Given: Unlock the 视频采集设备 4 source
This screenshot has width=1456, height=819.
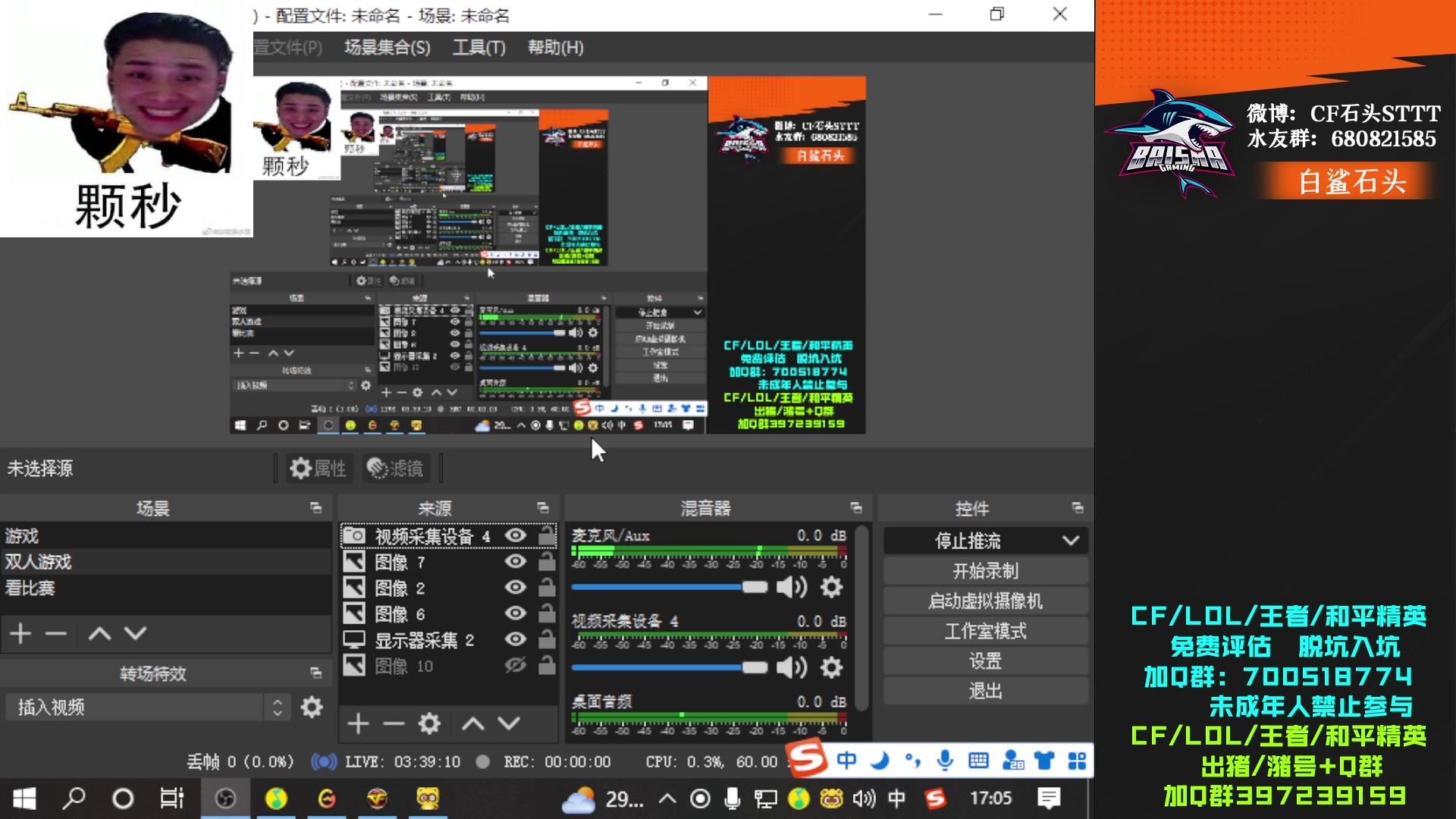Looking at the screenshot, I should click(545, 535).
